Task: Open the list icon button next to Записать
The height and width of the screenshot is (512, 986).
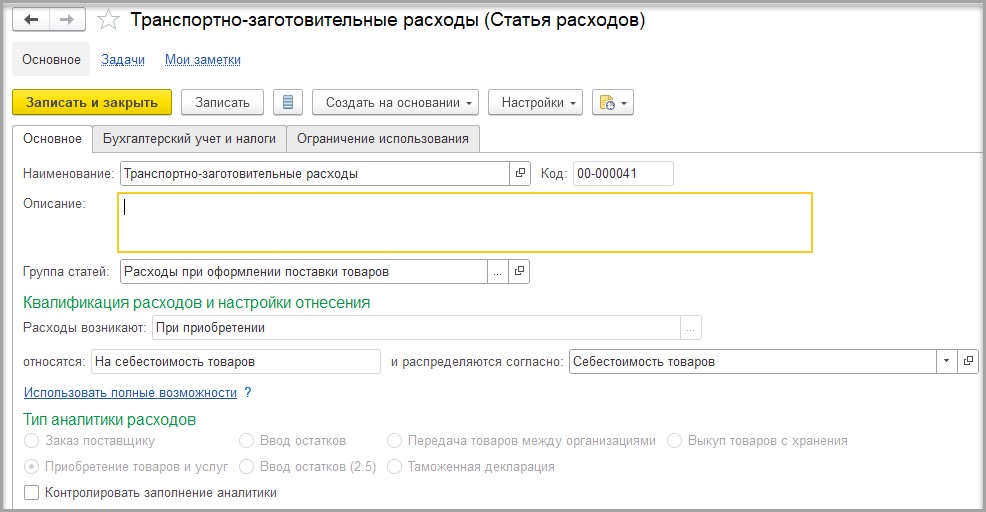Action: (288, 103)
